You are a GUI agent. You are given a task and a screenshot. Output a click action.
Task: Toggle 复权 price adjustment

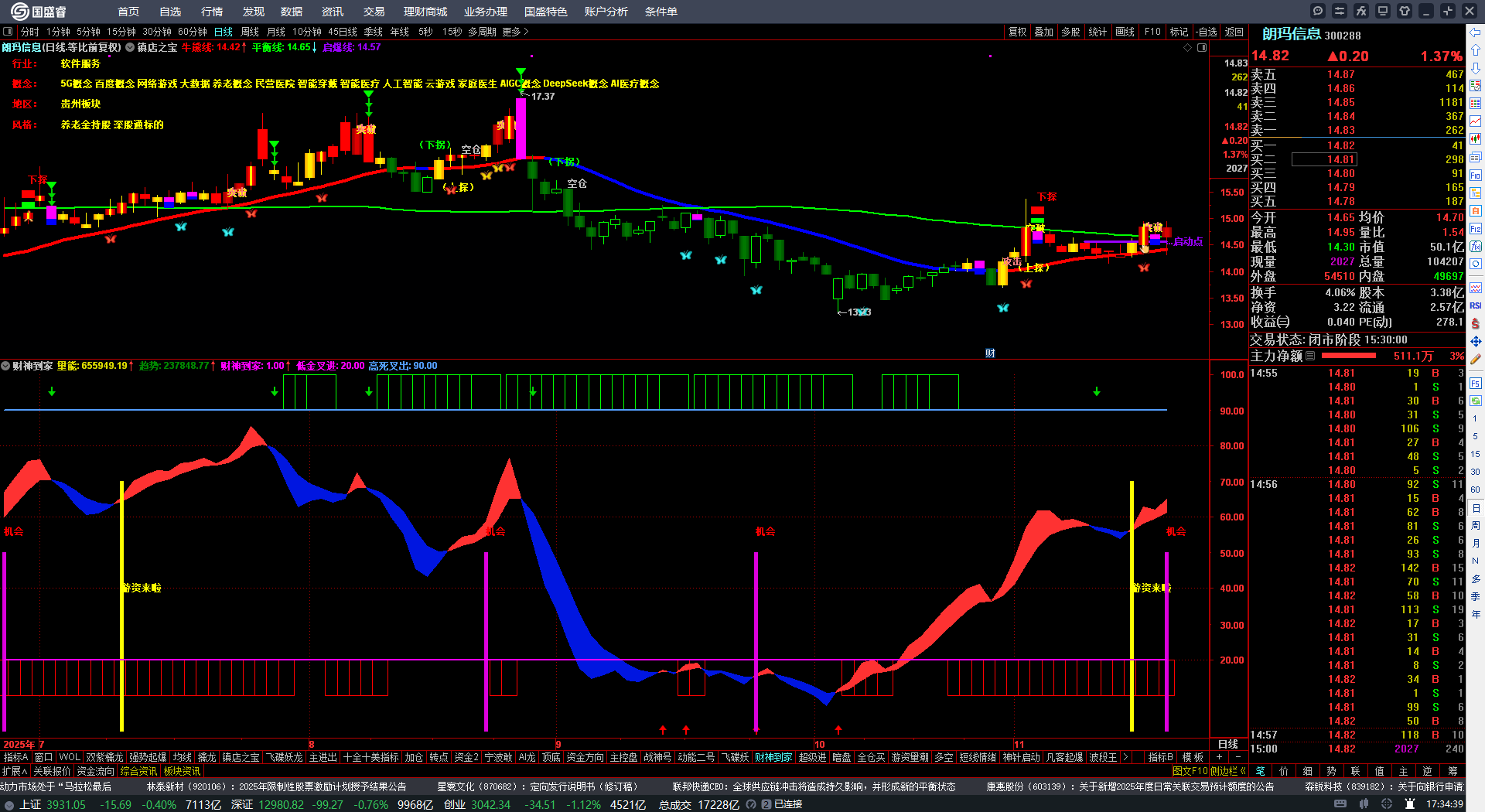1017,32
